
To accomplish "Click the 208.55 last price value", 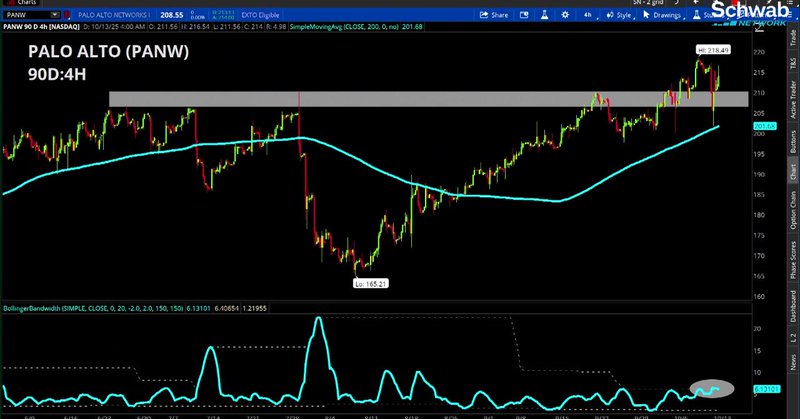I will (x=171, y=15).
